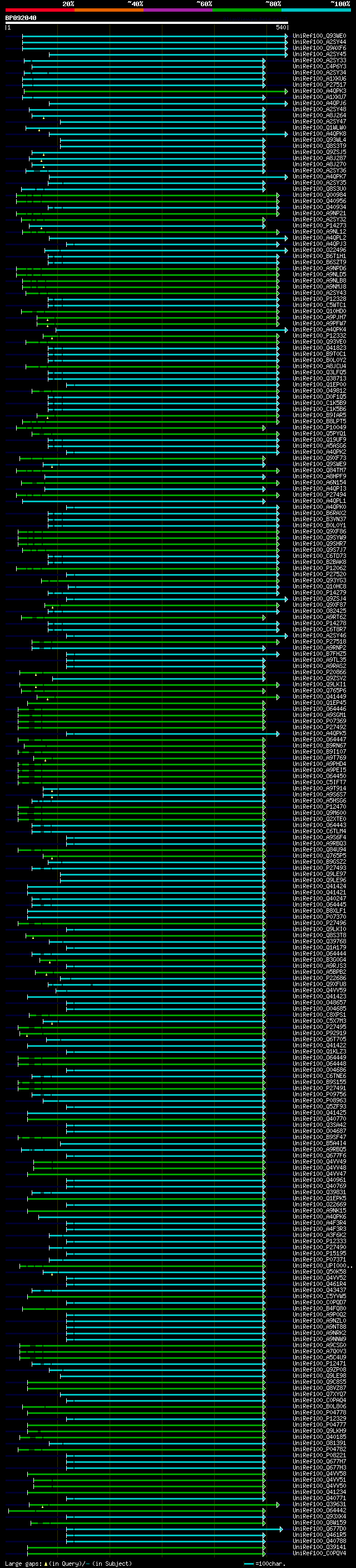The height and width of the screenshot is (1568, 356).
Task: Select the UniRef100_Q41424 label
Action: coord(319,887)
